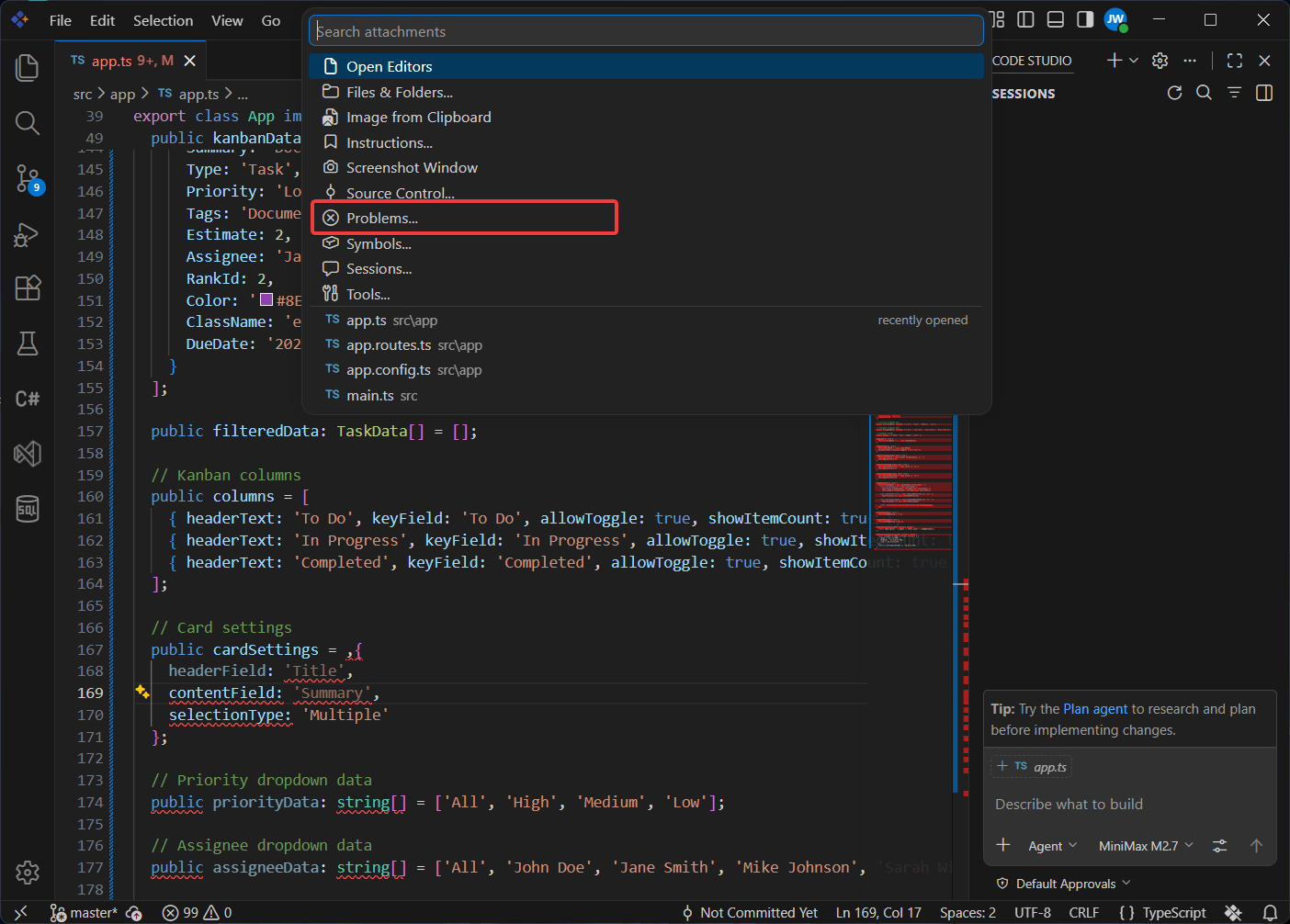This screenshot has width=1290, height=924.
Task: Click the Describe what to build input
Action: 1129,804
